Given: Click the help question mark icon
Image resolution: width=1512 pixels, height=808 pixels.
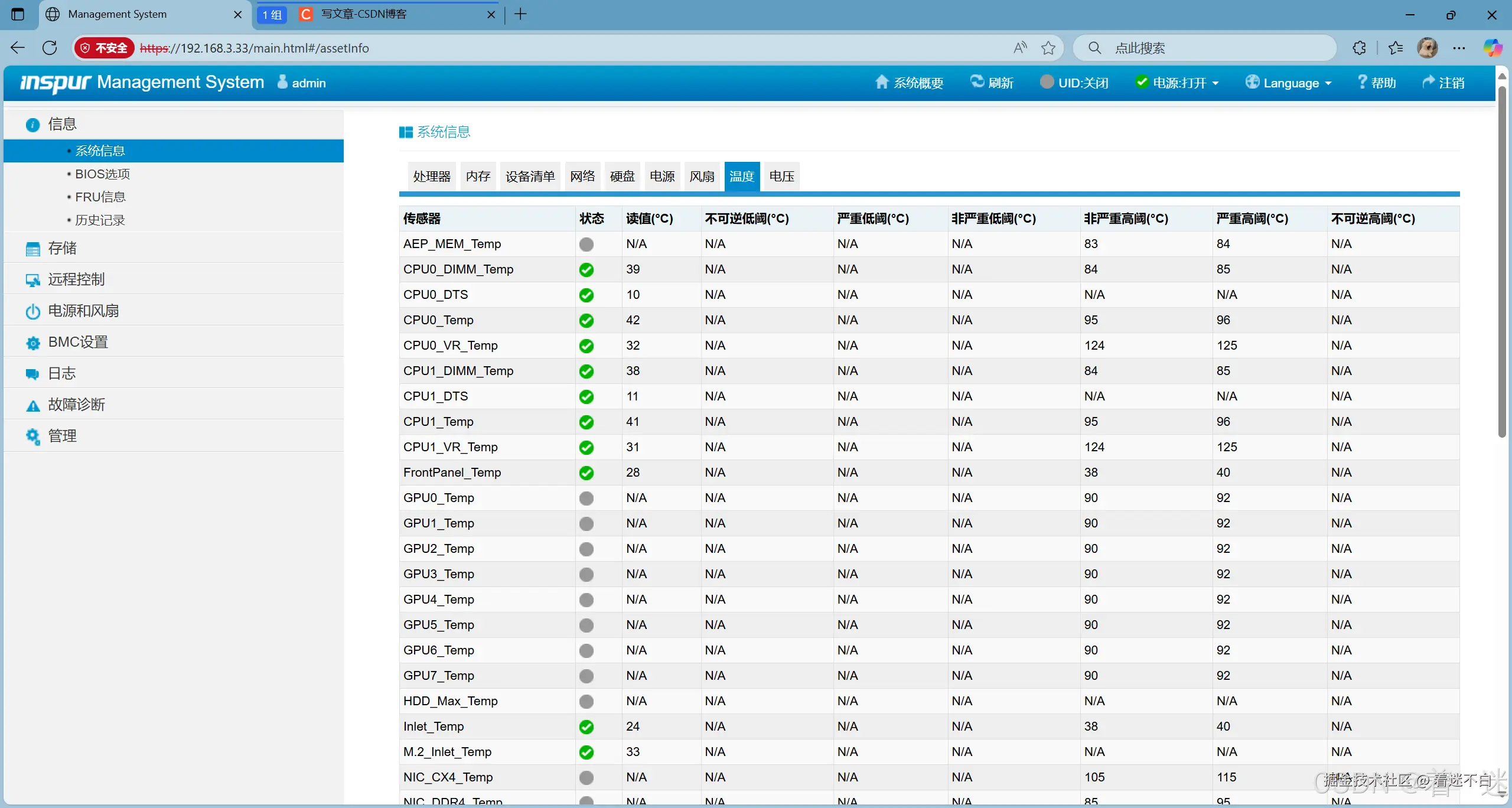Looking at the screenshot, I should (x=1362, y=82).
